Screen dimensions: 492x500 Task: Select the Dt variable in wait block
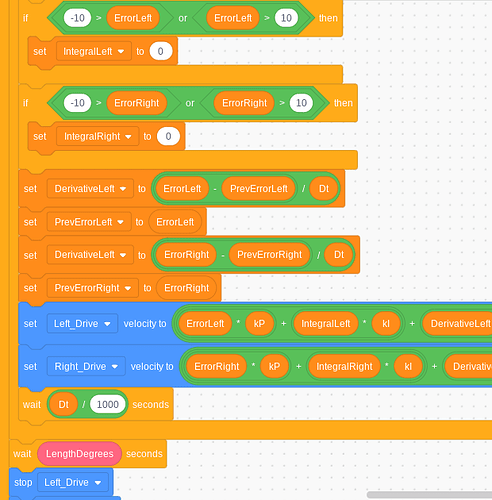[x=63, y=404]
